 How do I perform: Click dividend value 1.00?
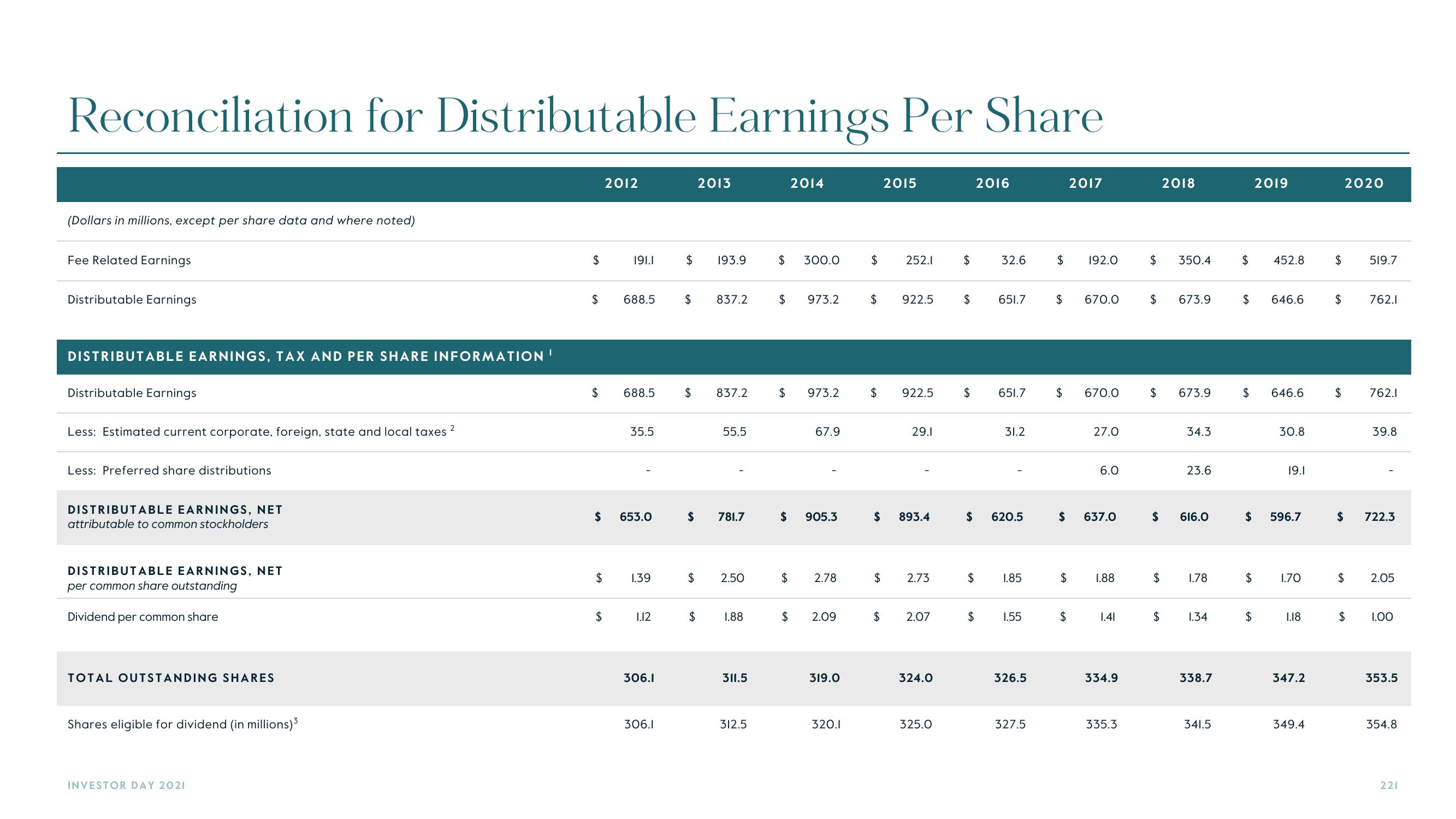pyautogui.click(x=1382, y=616)
